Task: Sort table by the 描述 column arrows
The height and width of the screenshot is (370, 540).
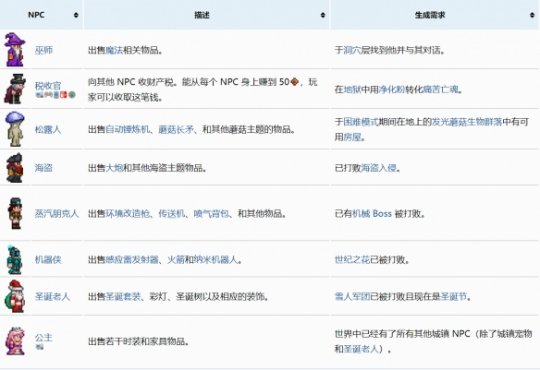Action: (x=323, y=15)
